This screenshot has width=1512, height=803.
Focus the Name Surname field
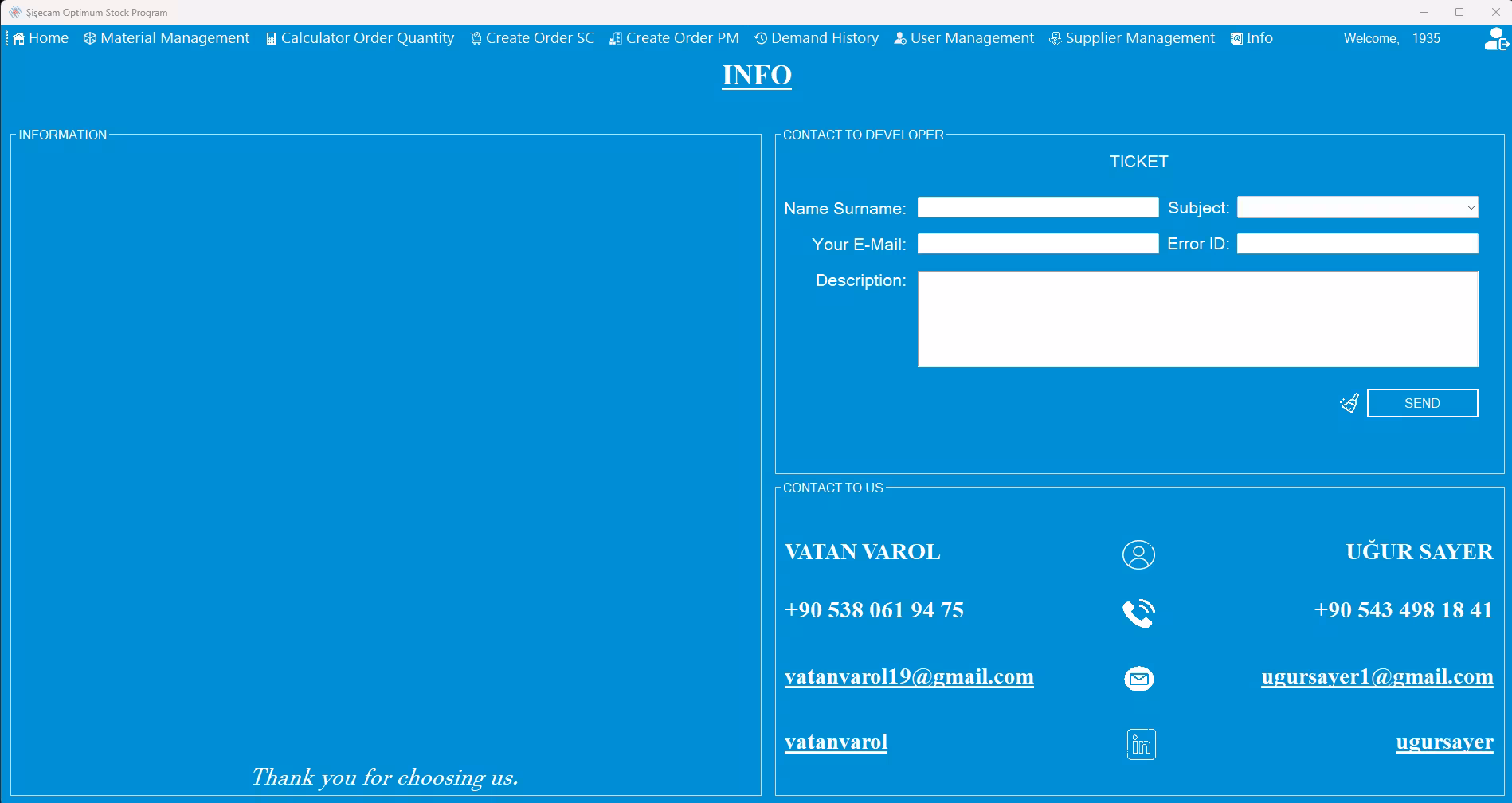(x=1037, y=207)
